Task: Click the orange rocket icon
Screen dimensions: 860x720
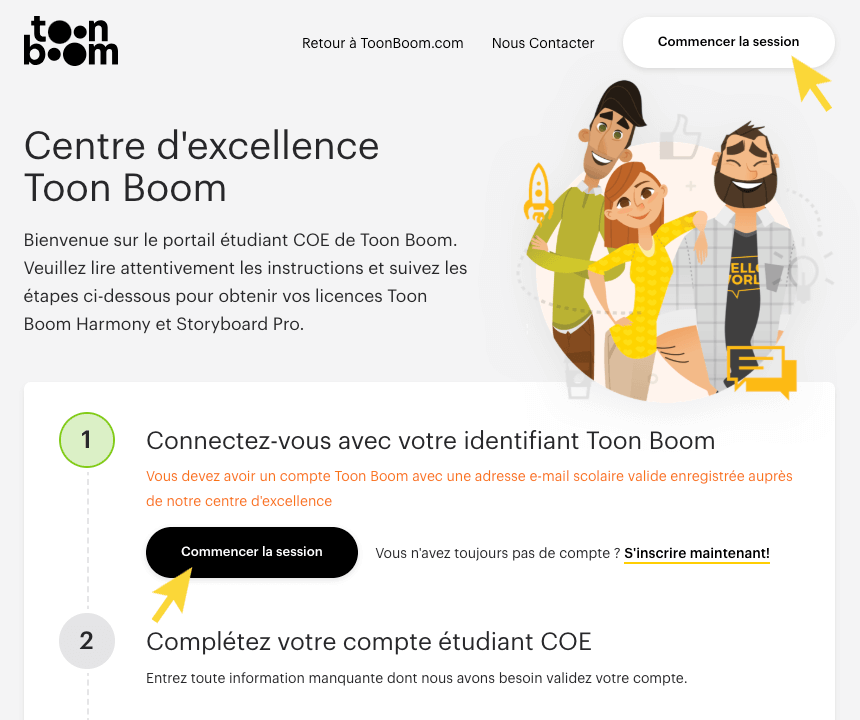Action: click(538, 191)
